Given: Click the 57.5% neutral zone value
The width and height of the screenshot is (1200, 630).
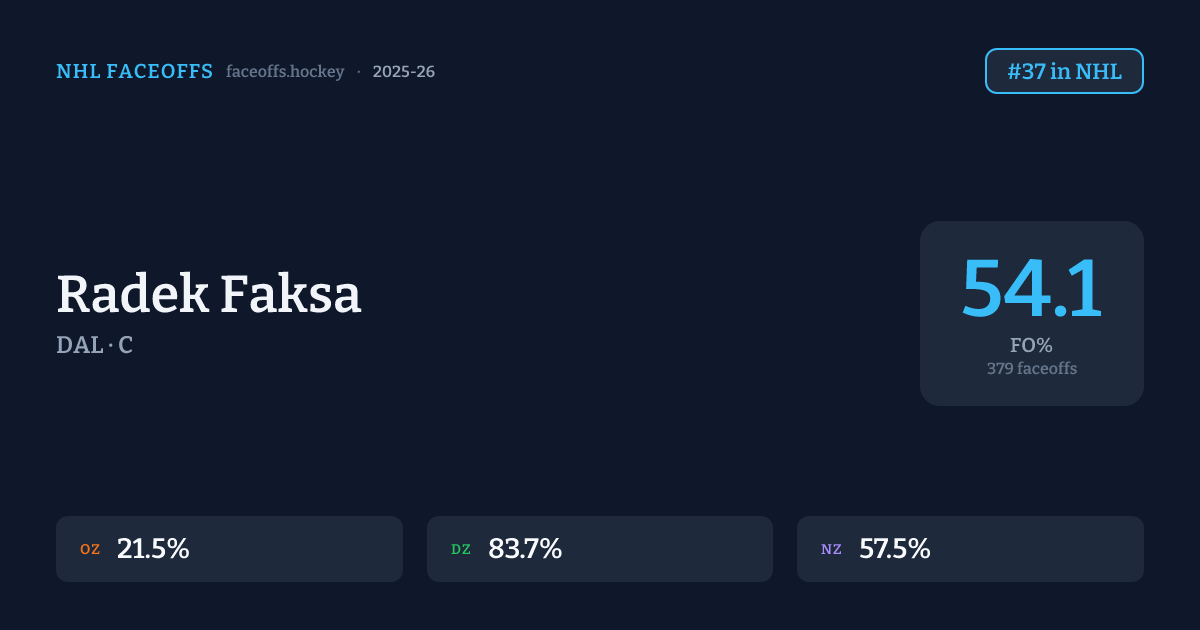Looking at the screenshot, I should [x=895, y=549].
